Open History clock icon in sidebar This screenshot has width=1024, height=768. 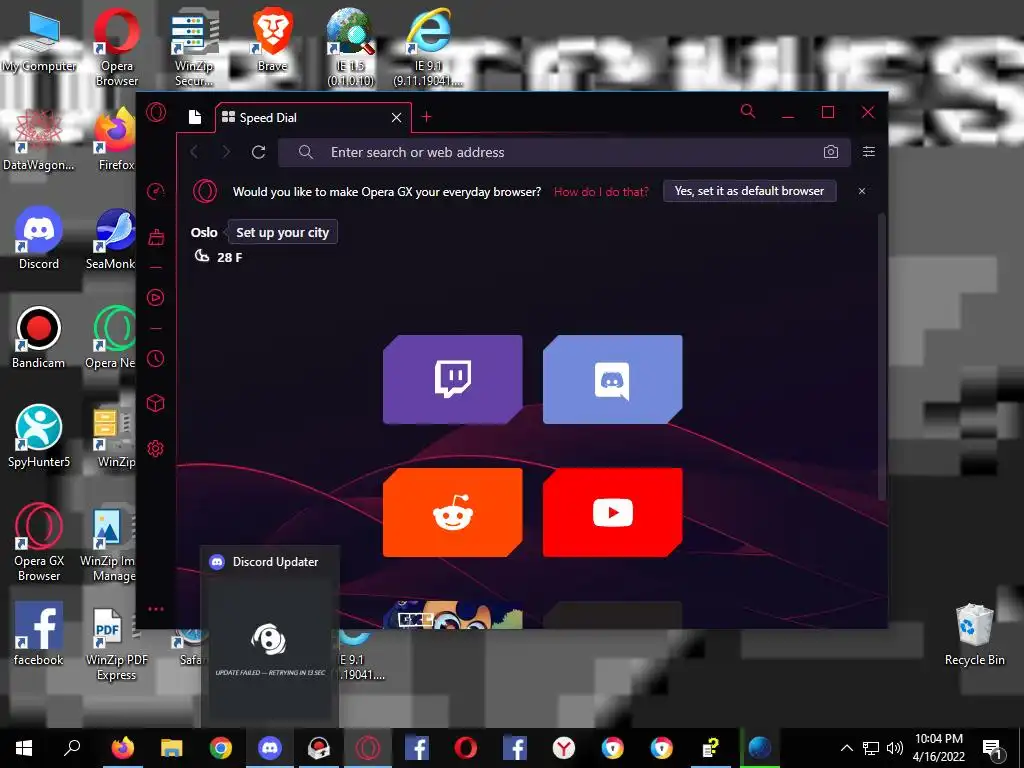tap(155, 359)
